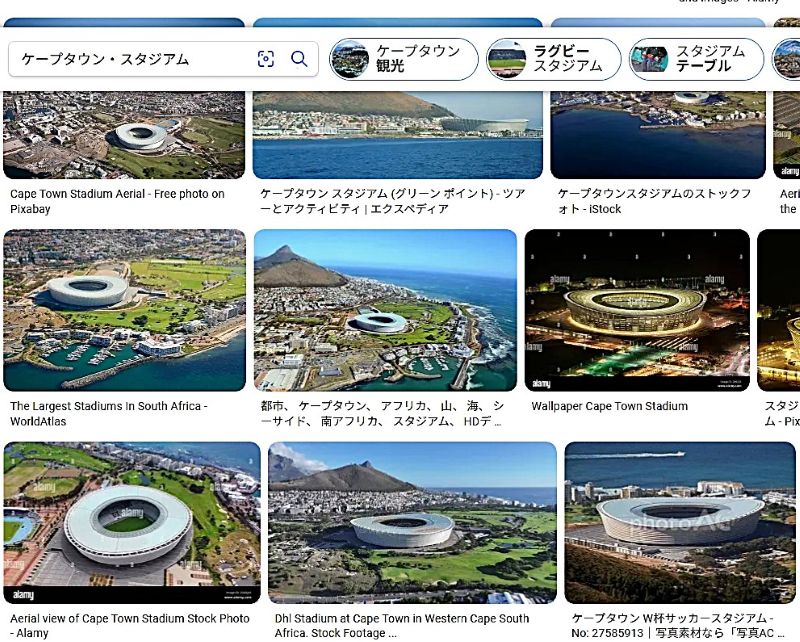Select the スタジアム テーブル suggestion chip

pyautogui.click(x=696, y=59)
